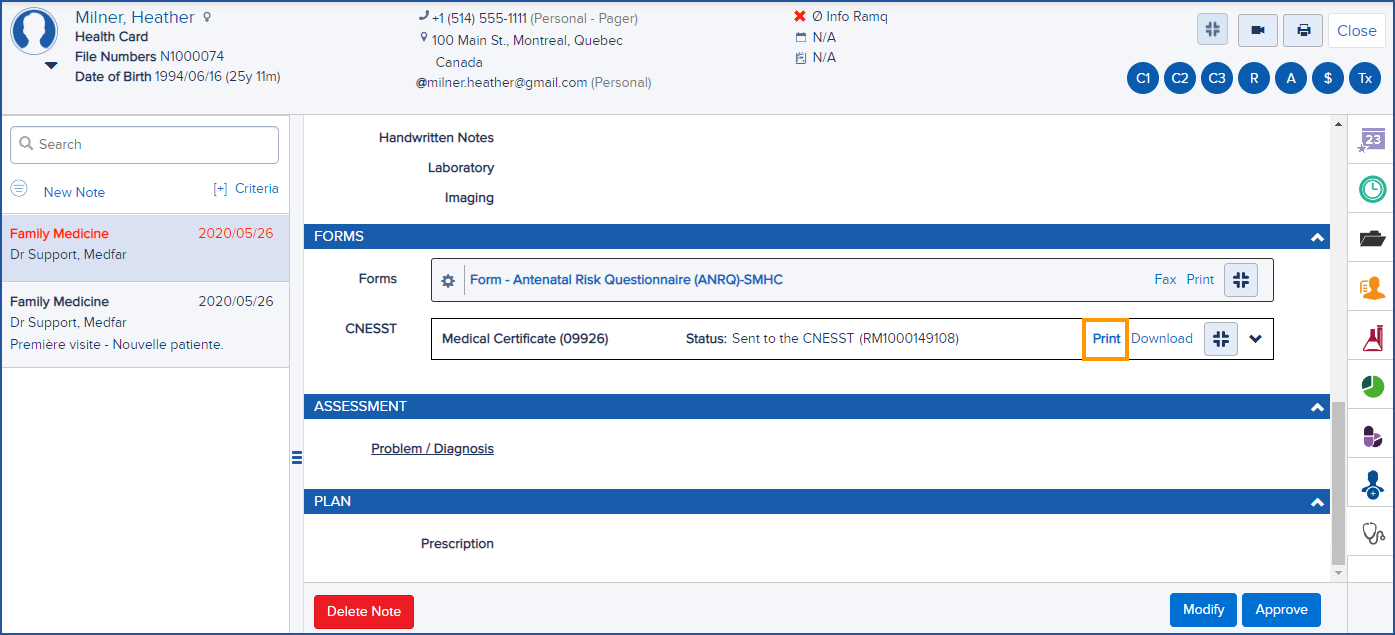Expand the CNESST certificate dropdown chevron
This screenshot has height=635, width=1395.
(1256, 338)
